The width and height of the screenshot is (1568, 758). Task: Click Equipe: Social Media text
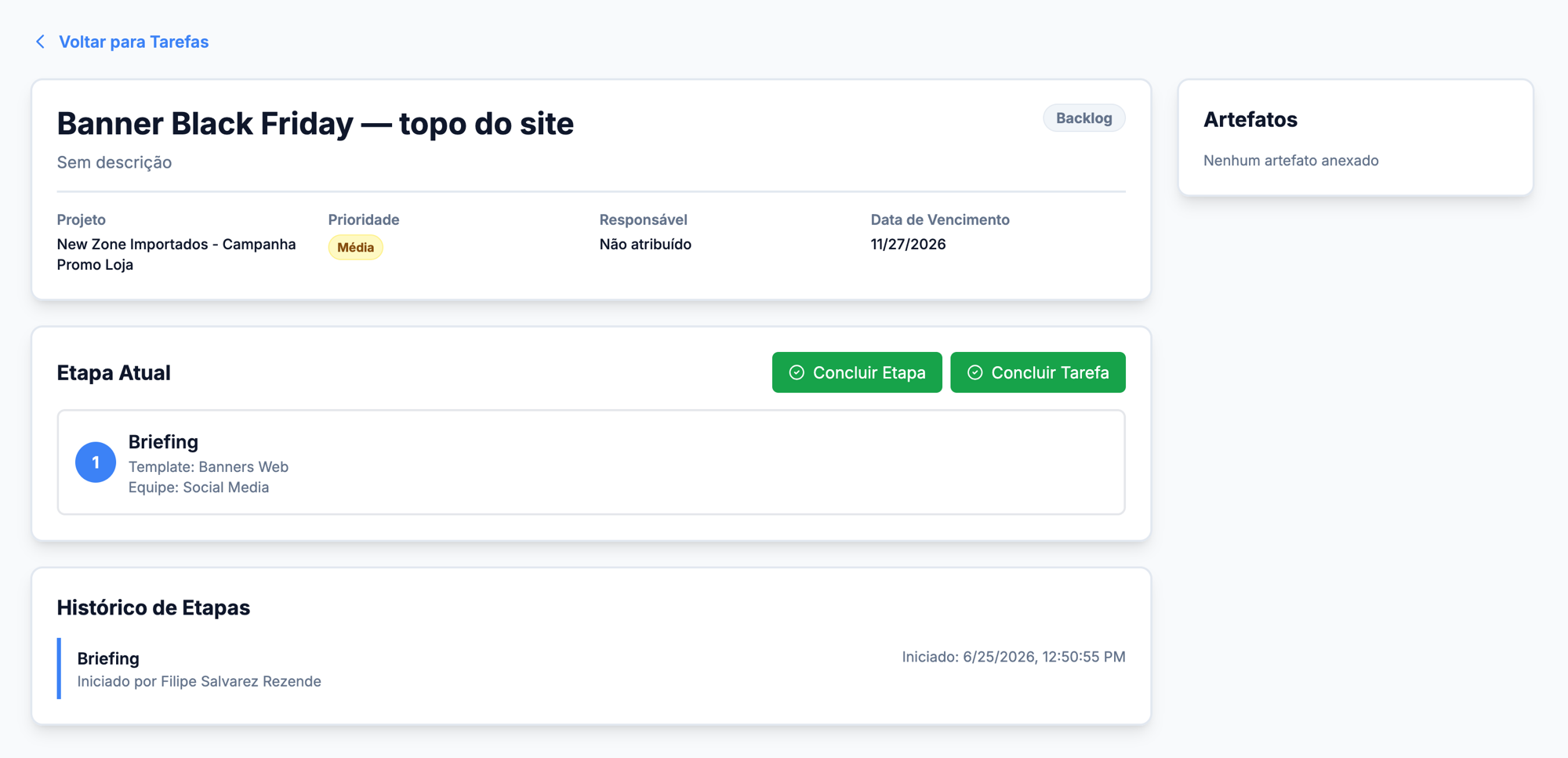198,488
